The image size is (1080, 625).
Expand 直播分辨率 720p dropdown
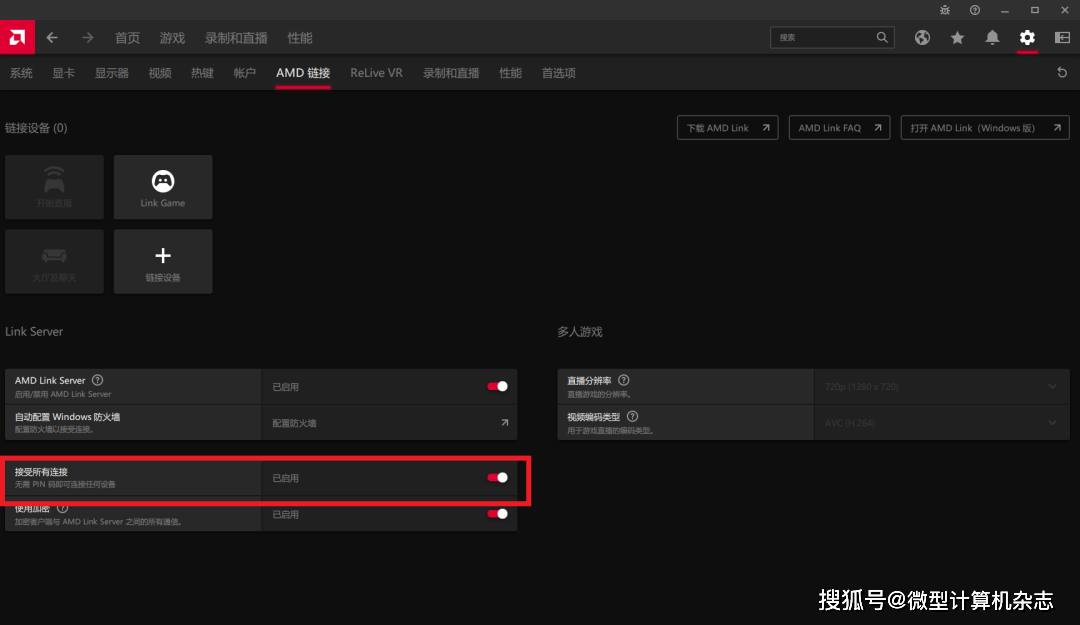(x=942, y=387)
